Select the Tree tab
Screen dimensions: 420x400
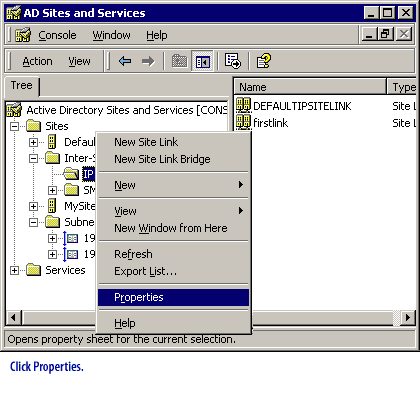(22, 86)
